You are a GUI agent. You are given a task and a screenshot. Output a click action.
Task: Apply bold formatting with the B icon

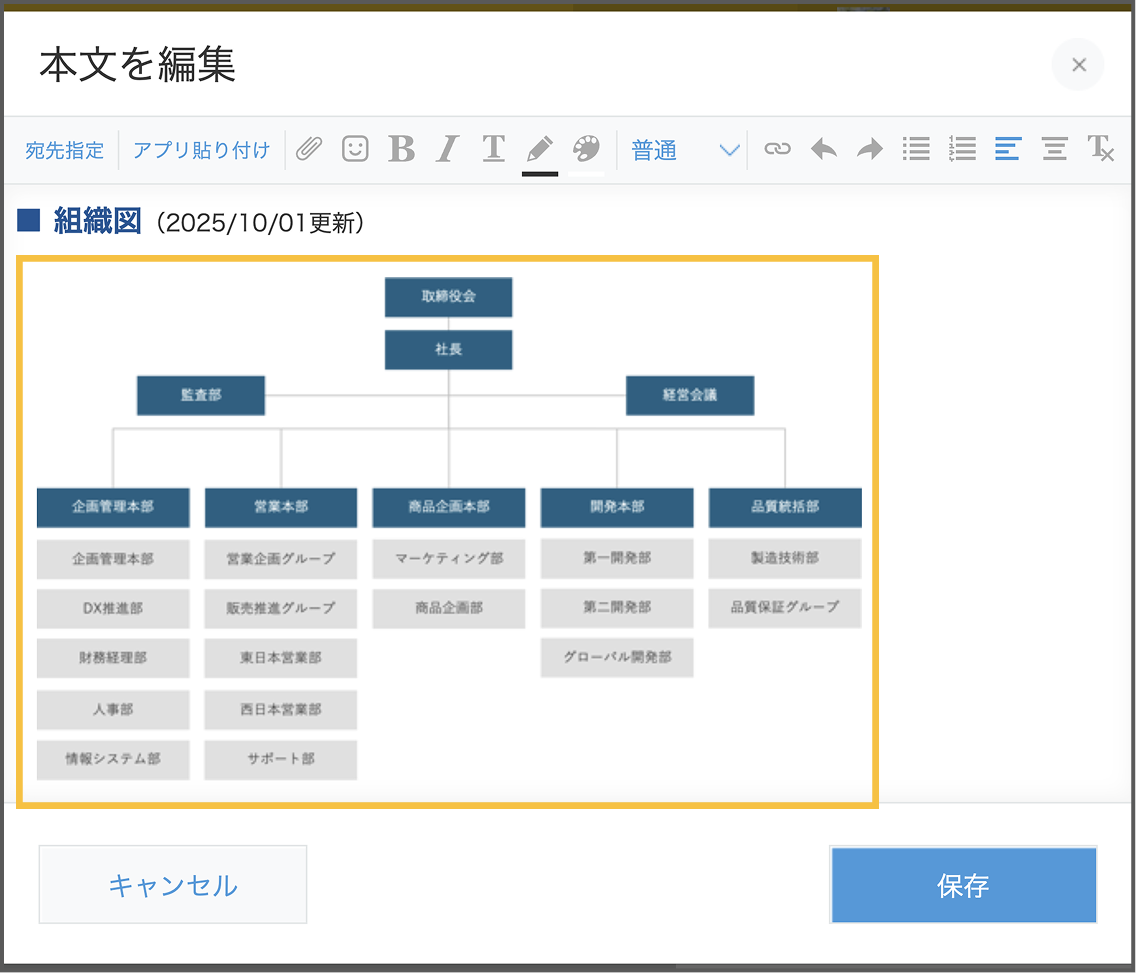pos(401,148)
